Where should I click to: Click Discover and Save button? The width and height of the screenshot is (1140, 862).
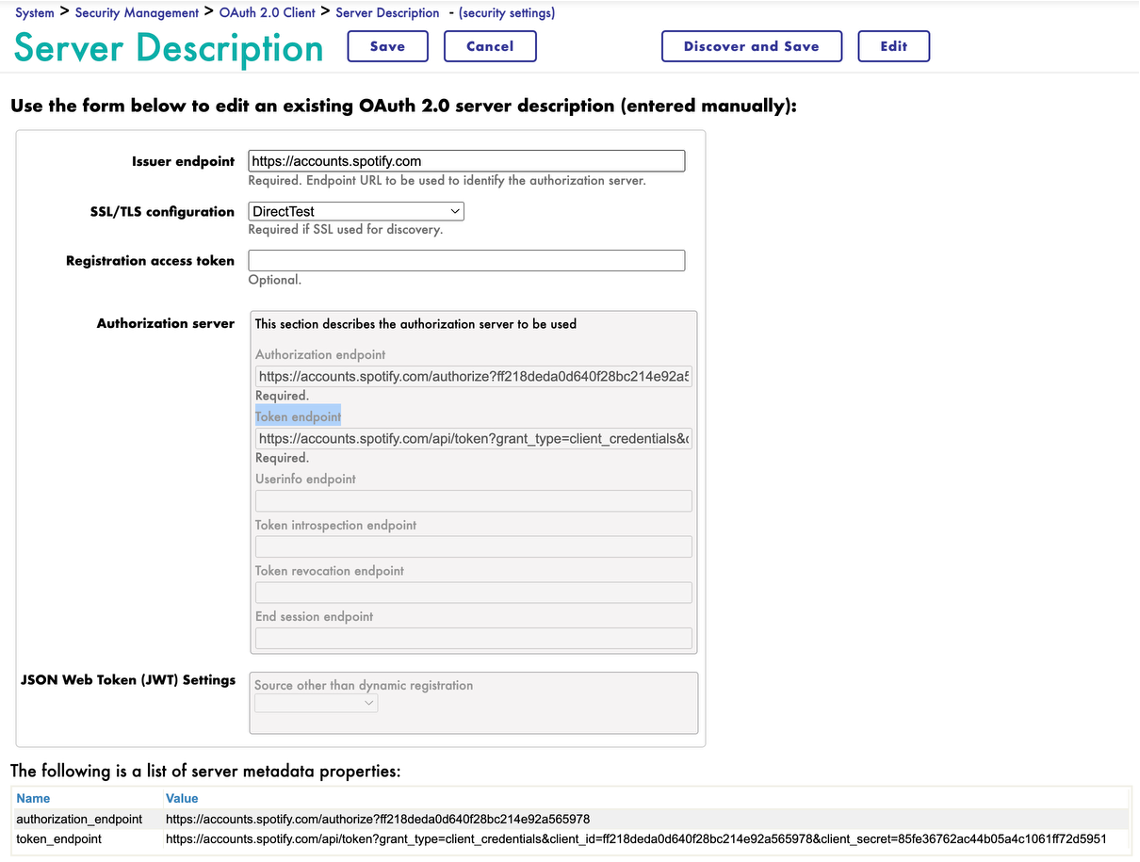click(x=751, y=46)
